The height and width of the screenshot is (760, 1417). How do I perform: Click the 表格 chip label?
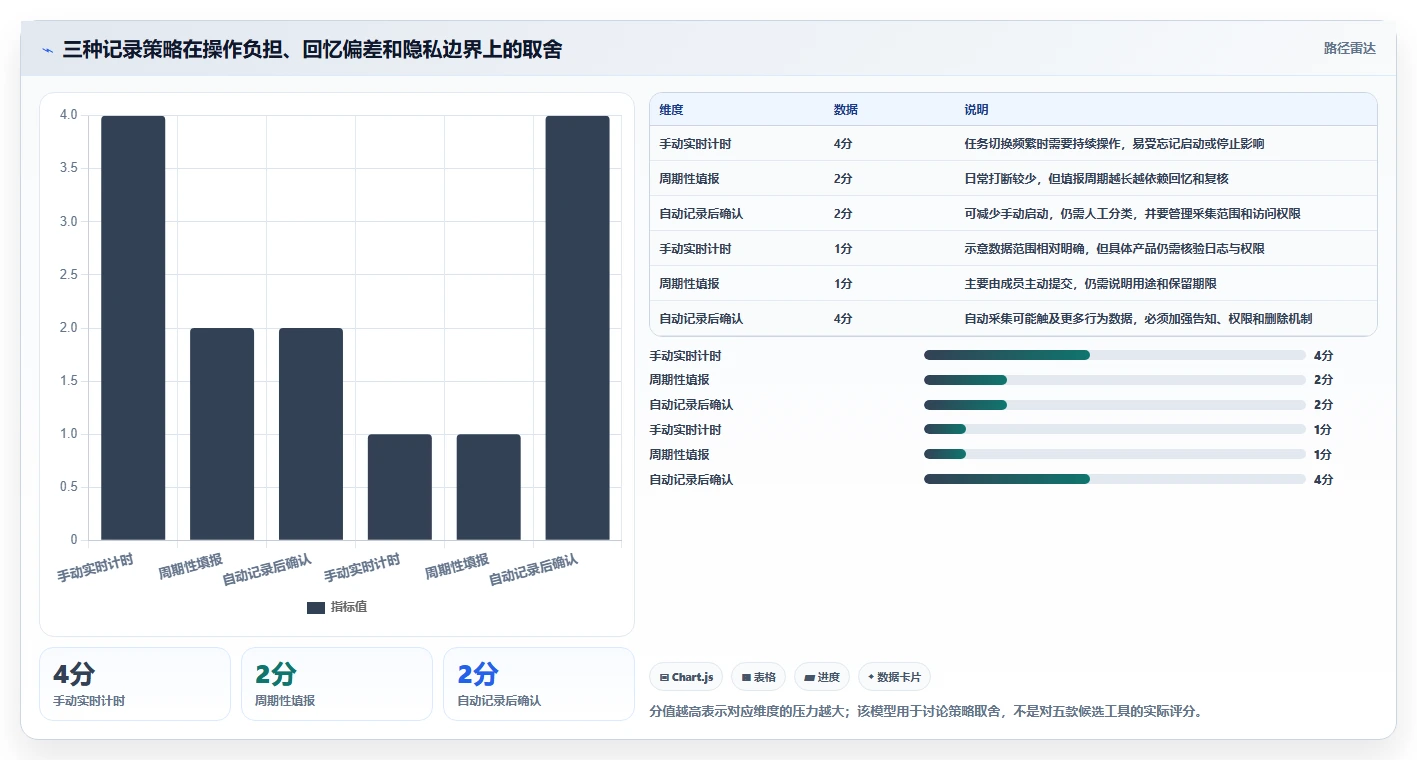[x=765, y=678]
